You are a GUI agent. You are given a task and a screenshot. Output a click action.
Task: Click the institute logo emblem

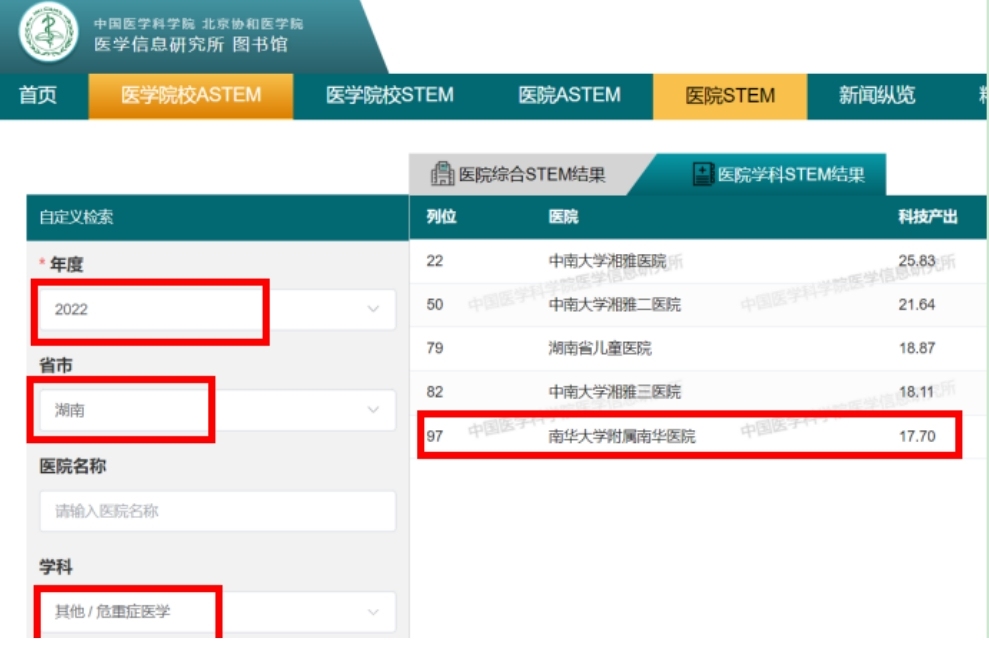(49, 33)
